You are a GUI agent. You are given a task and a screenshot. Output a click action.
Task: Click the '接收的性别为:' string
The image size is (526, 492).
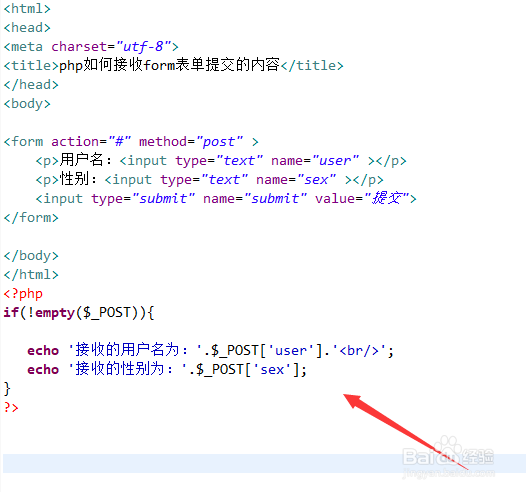click(x=128, y=370)
